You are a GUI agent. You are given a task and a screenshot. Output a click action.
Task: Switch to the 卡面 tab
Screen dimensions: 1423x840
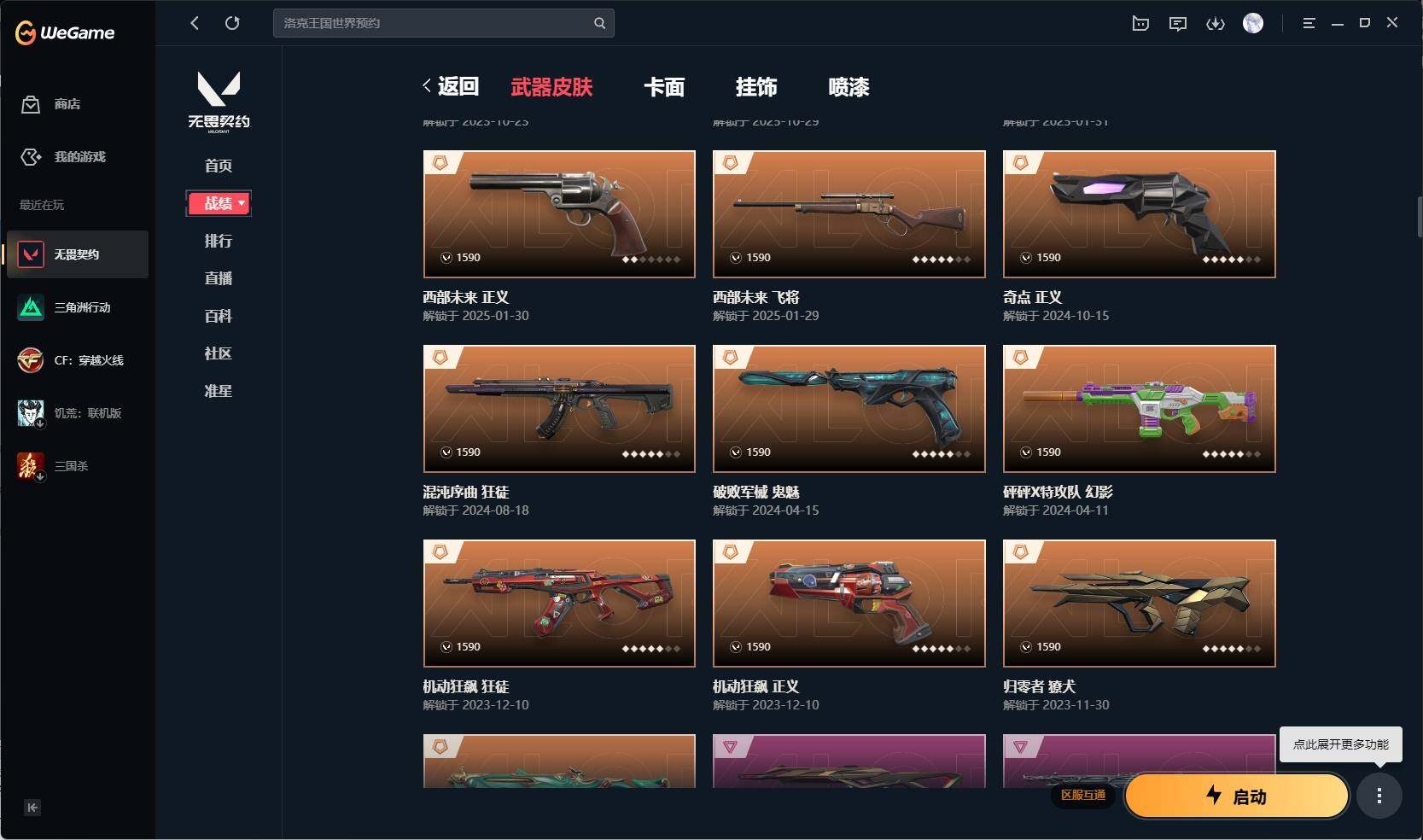[664, 87]
